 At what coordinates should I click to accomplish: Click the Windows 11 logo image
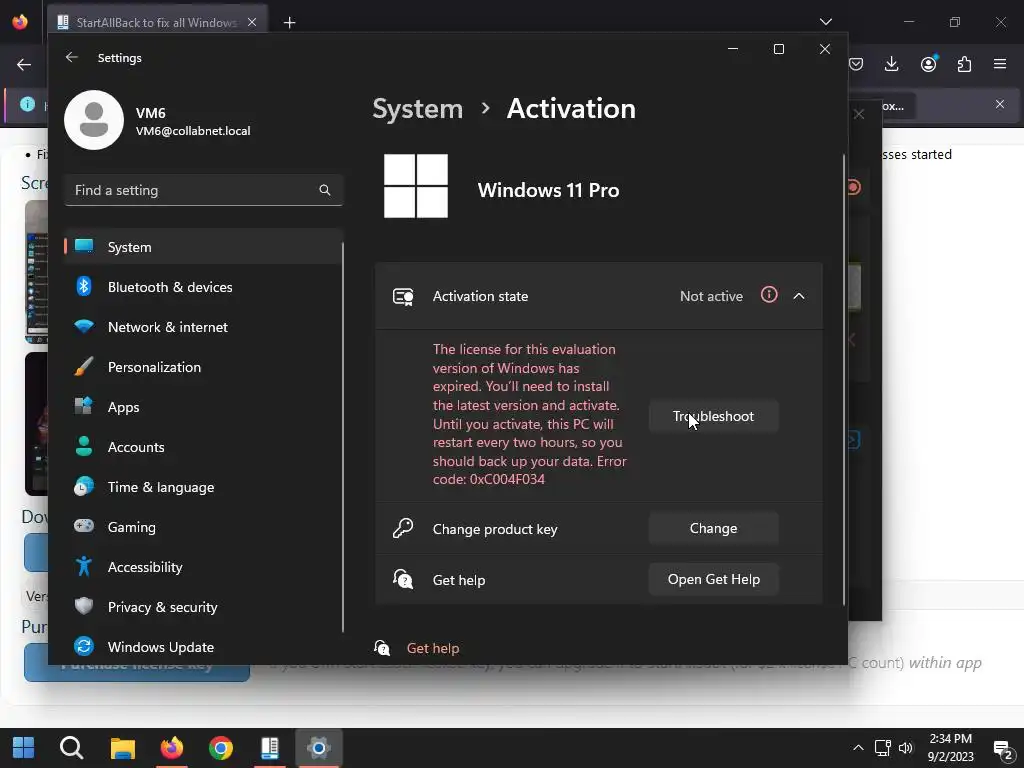416,186
